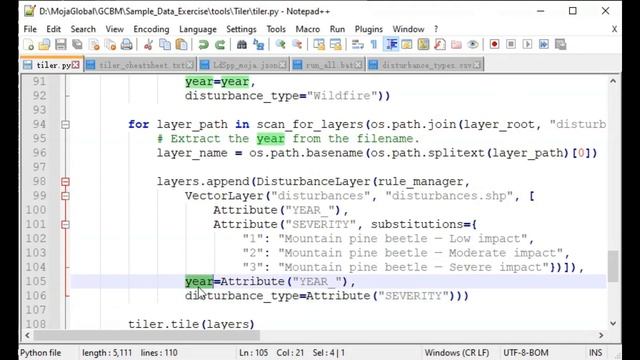Play back the recorded macro
Screen dimensions: 640x360
click(x=527, y=44)
